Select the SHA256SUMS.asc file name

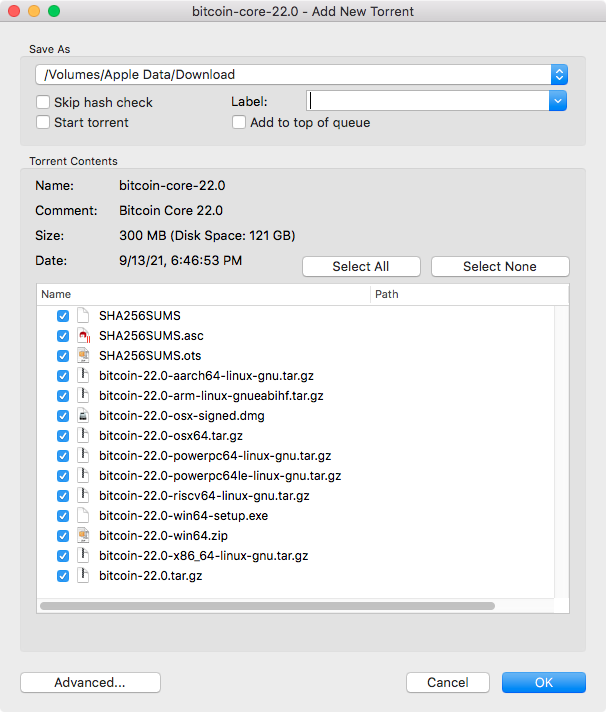[151, 336]
